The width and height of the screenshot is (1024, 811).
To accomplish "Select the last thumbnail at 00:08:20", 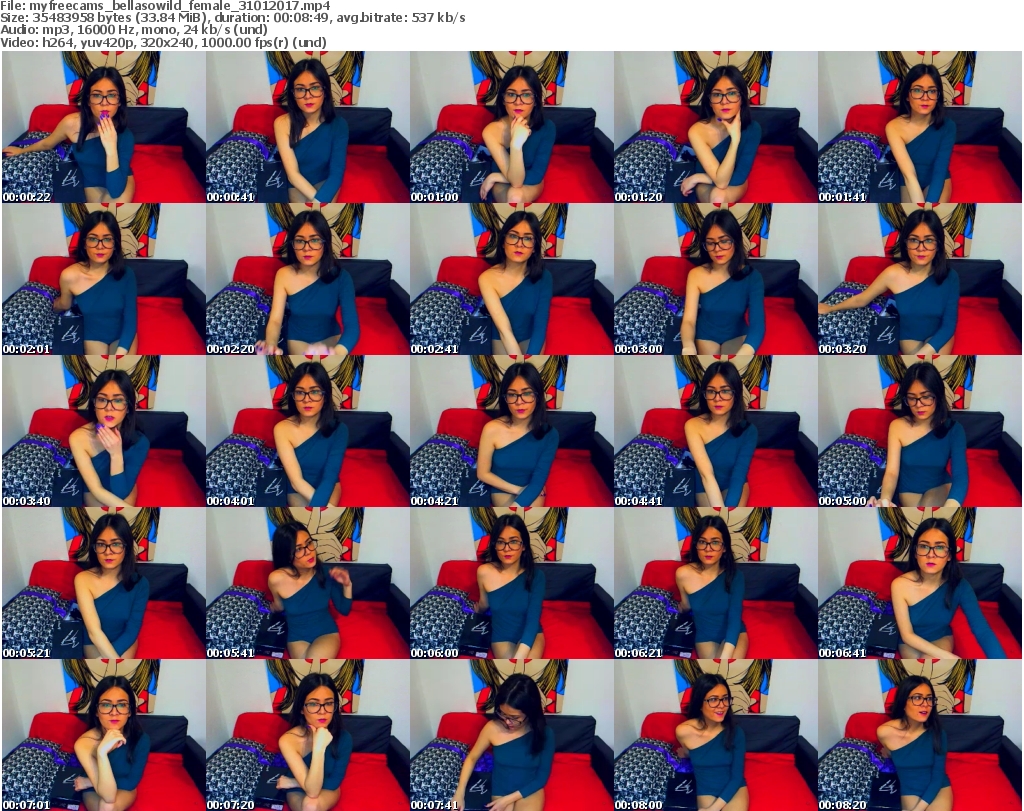I will (x=919, y=735).
